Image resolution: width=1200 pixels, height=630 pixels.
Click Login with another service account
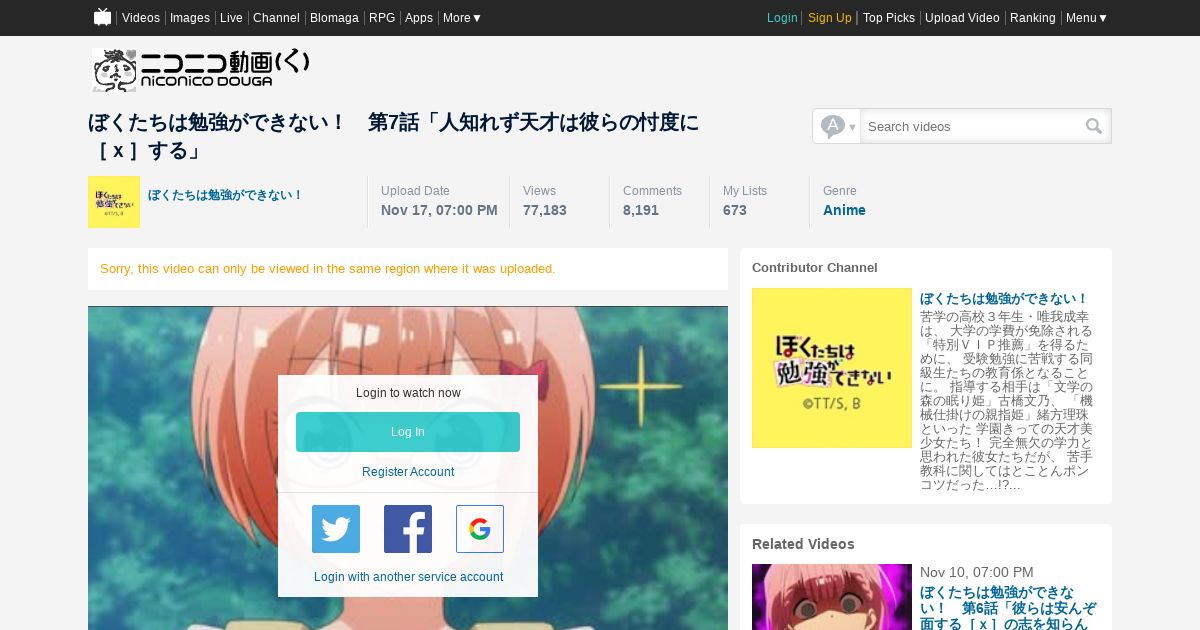click(x=408, y=577)
